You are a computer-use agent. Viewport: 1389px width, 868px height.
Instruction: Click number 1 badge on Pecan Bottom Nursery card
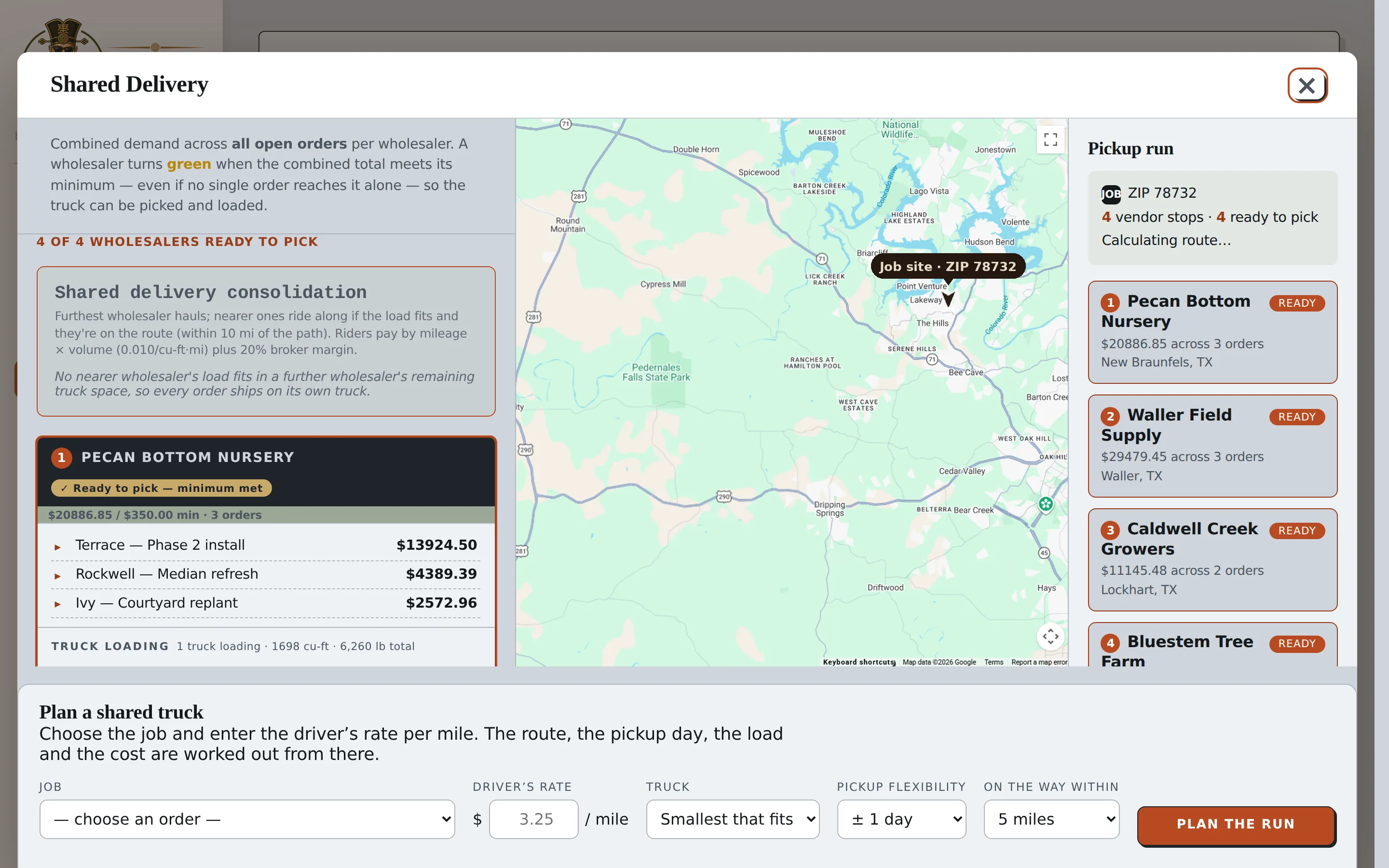(1110, 302)
